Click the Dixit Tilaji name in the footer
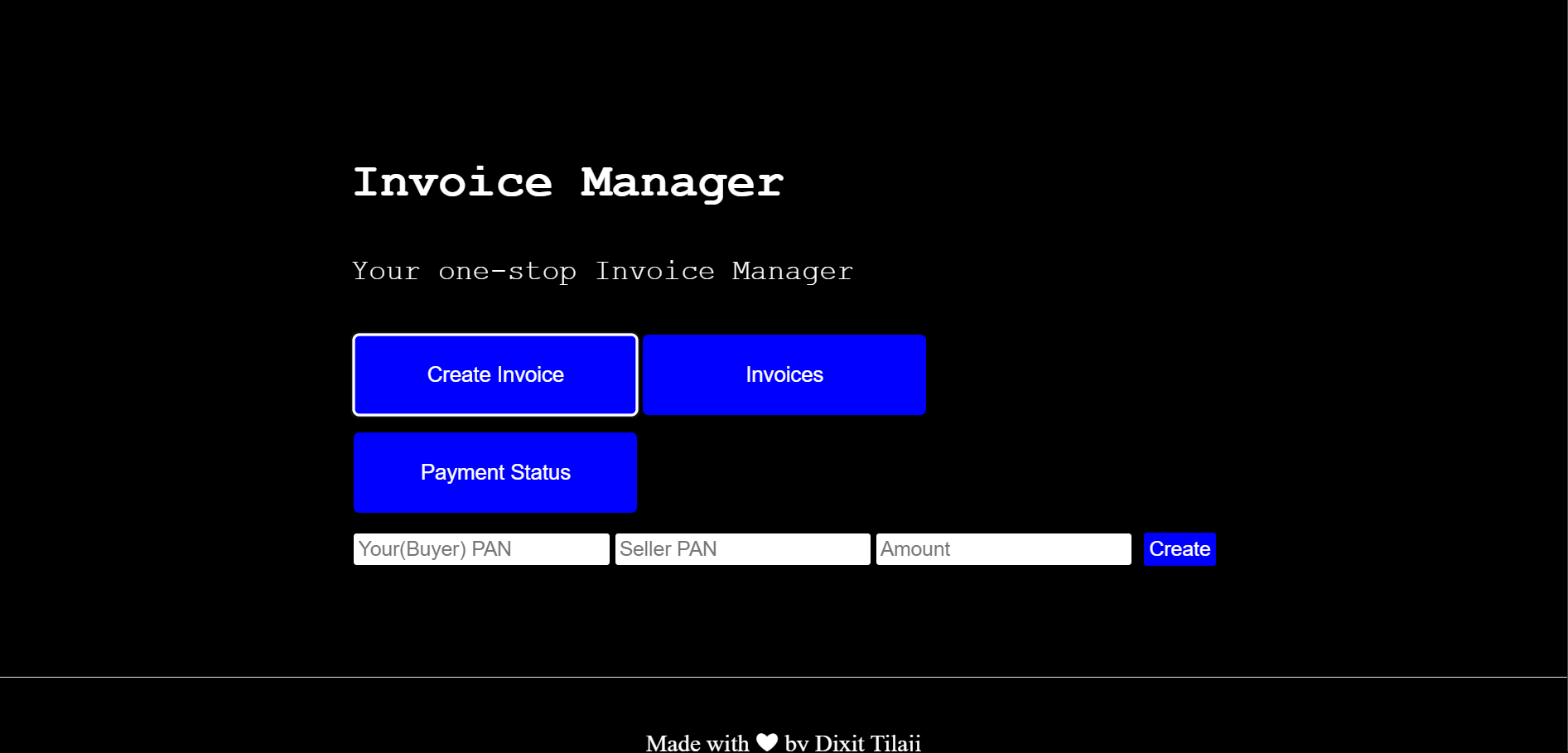Viewport: 1568px width, 753px height. pyautogui.click(x=868, y=742)
